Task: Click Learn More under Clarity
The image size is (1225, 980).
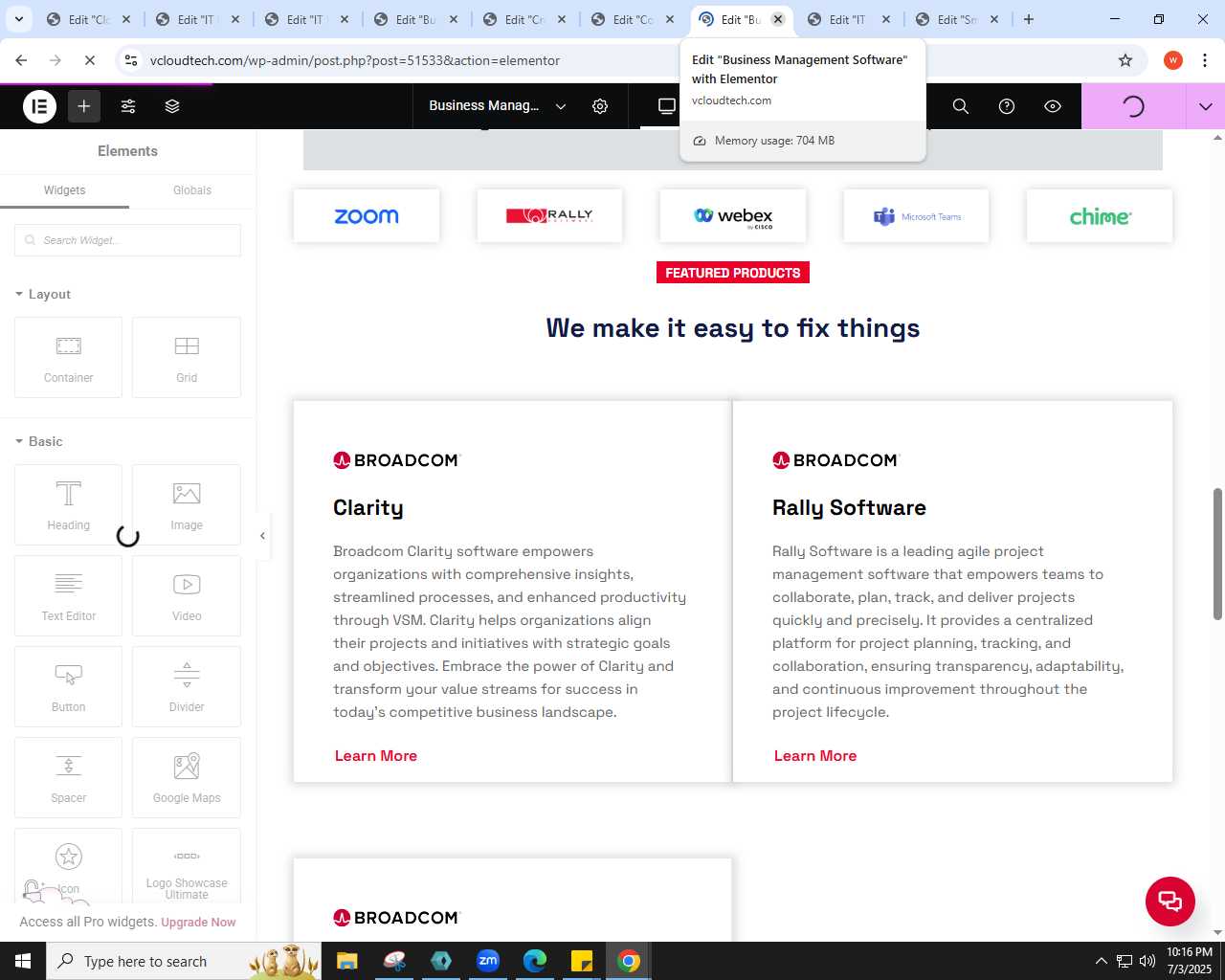Action: pos(376,756)
